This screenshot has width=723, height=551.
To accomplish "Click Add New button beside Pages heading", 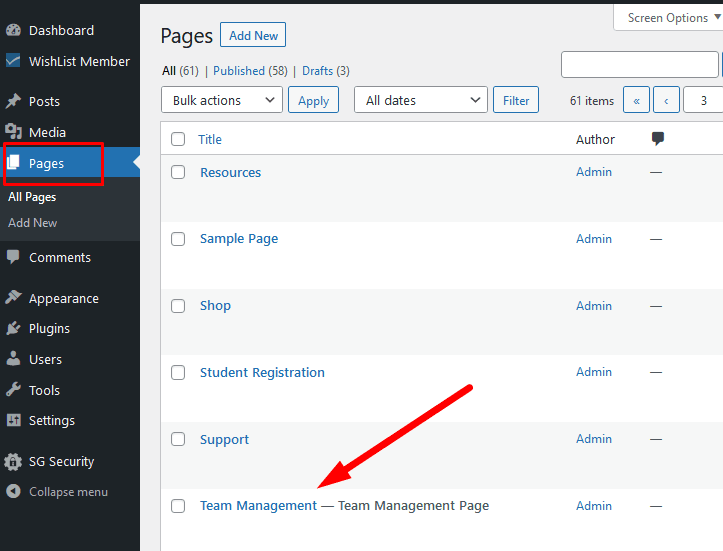I will [253, 35].
